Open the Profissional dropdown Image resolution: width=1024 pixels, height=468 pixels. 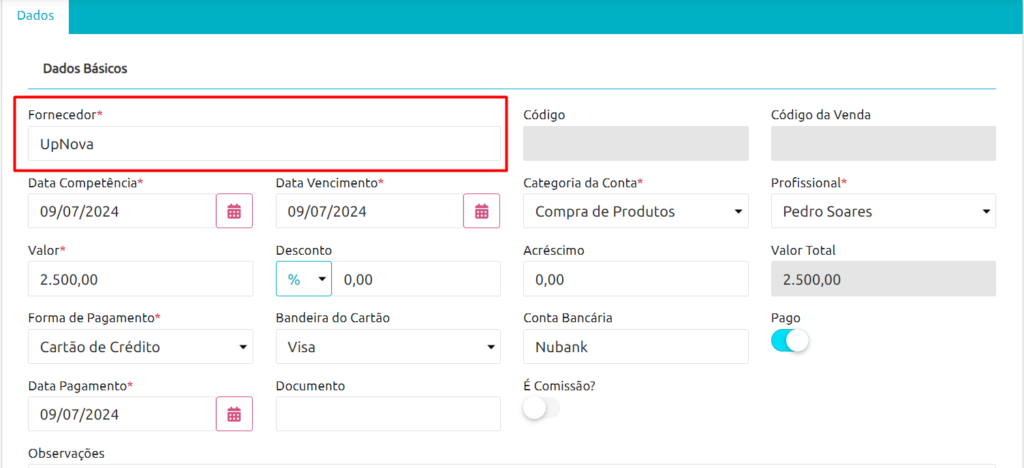(x=883, y=211)
